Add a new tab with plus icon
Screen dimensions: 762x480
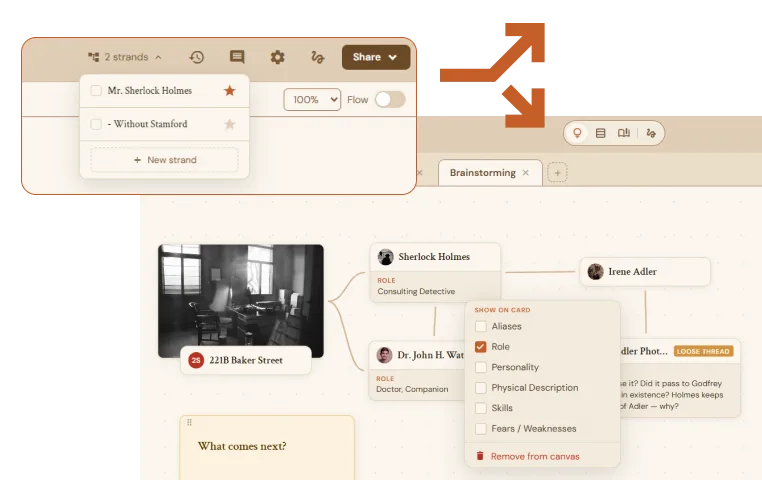(x=557, y=172)
